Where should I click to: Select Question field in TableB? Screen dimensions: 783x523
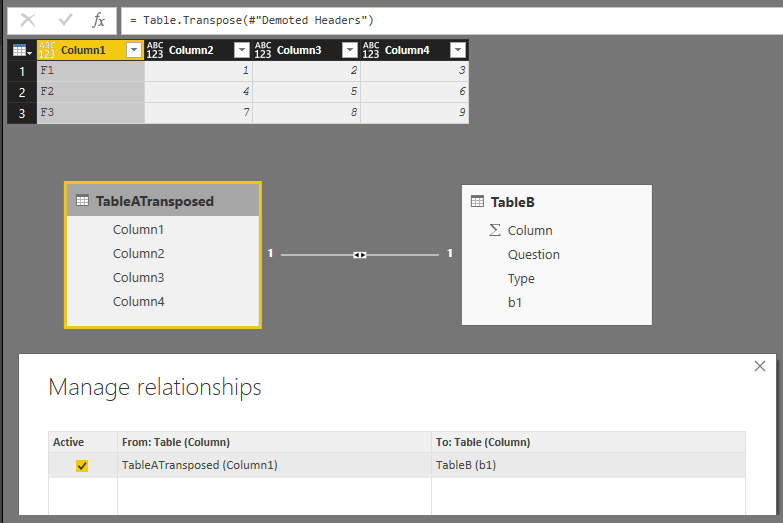click(x=533, y=254)
